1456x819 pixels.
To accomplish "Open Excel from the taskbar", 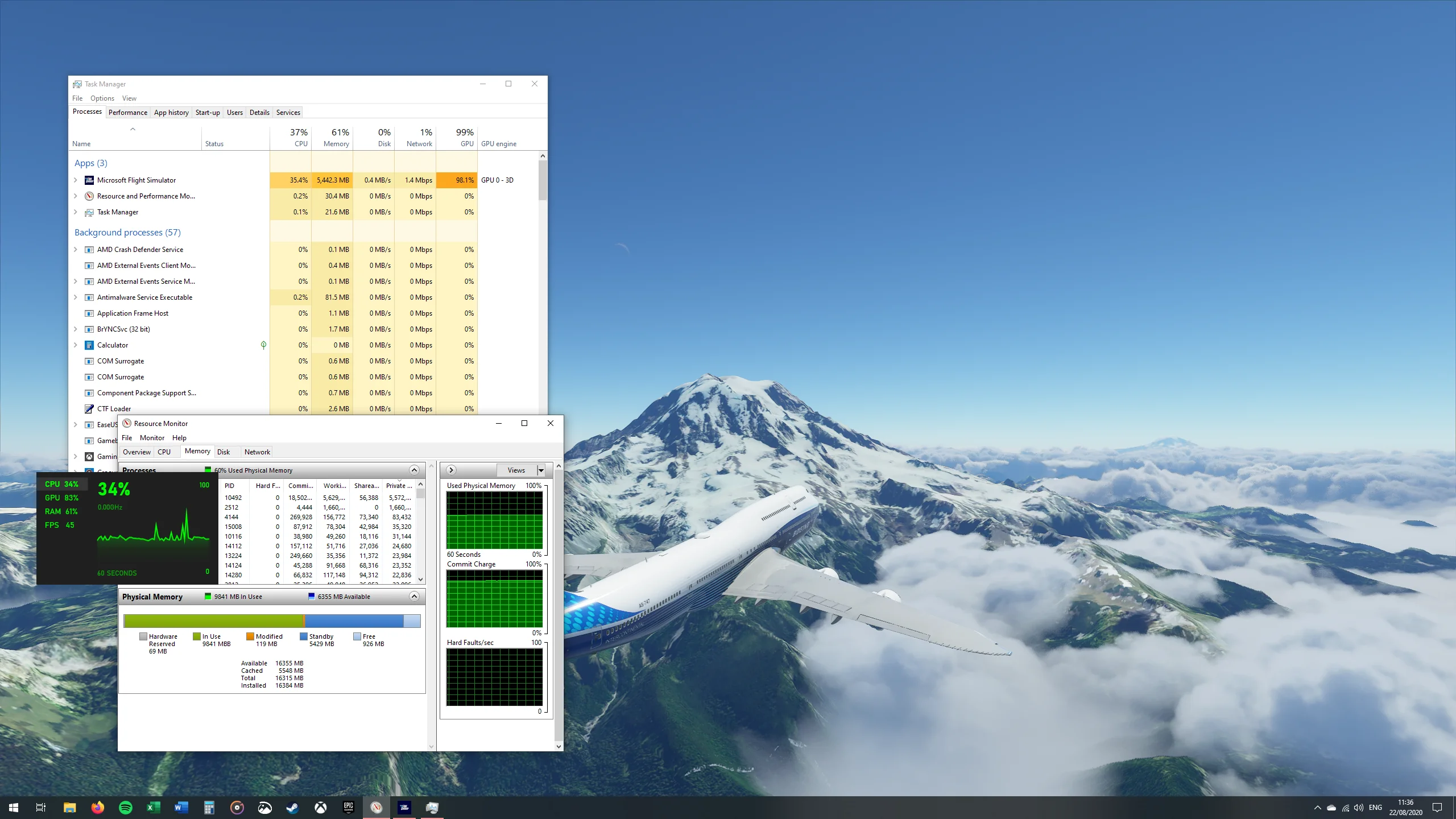I will 154,807.
